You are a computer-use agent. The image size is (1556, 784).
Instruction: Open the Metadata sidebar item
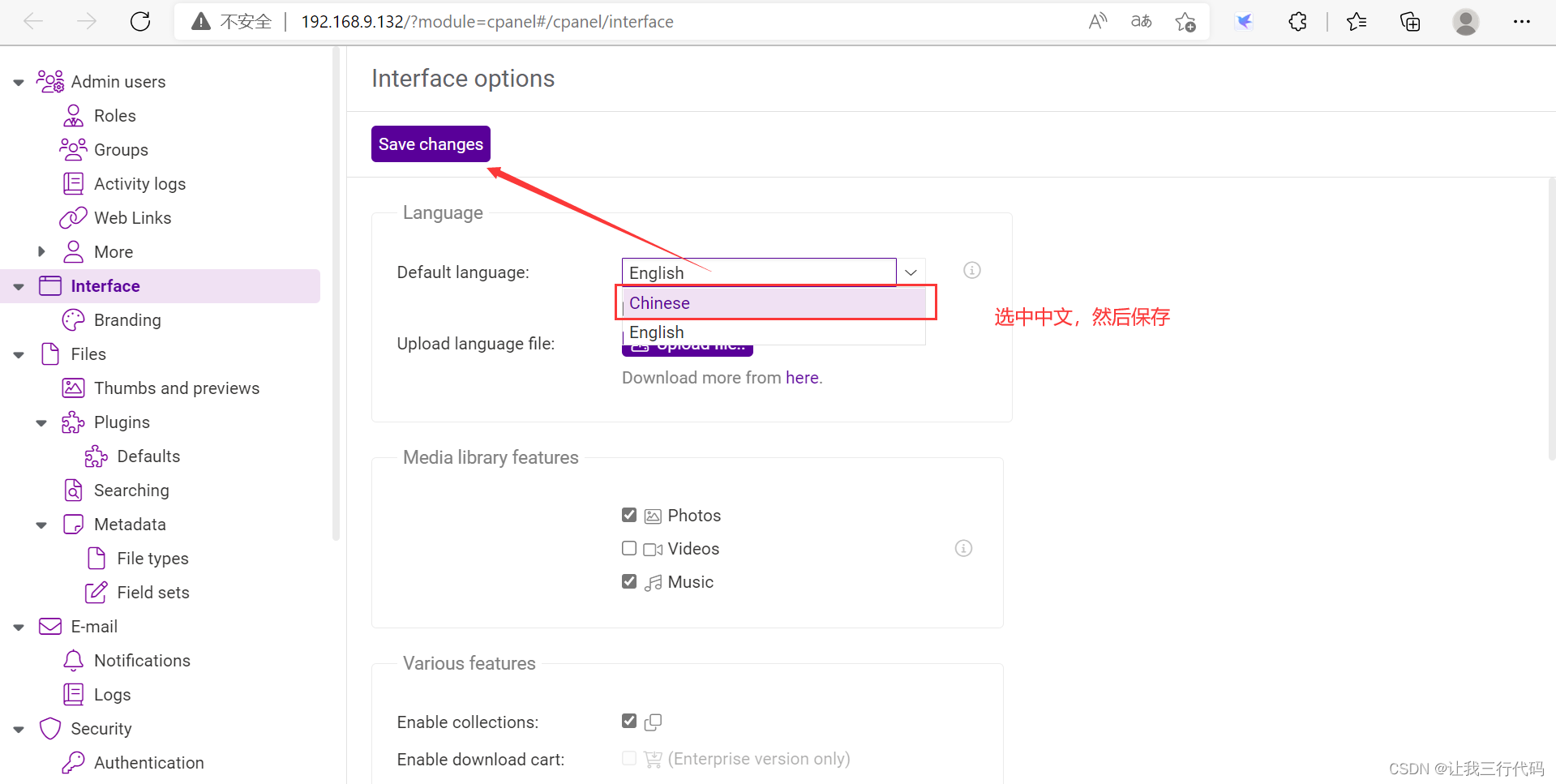click(x=130, y=525)
